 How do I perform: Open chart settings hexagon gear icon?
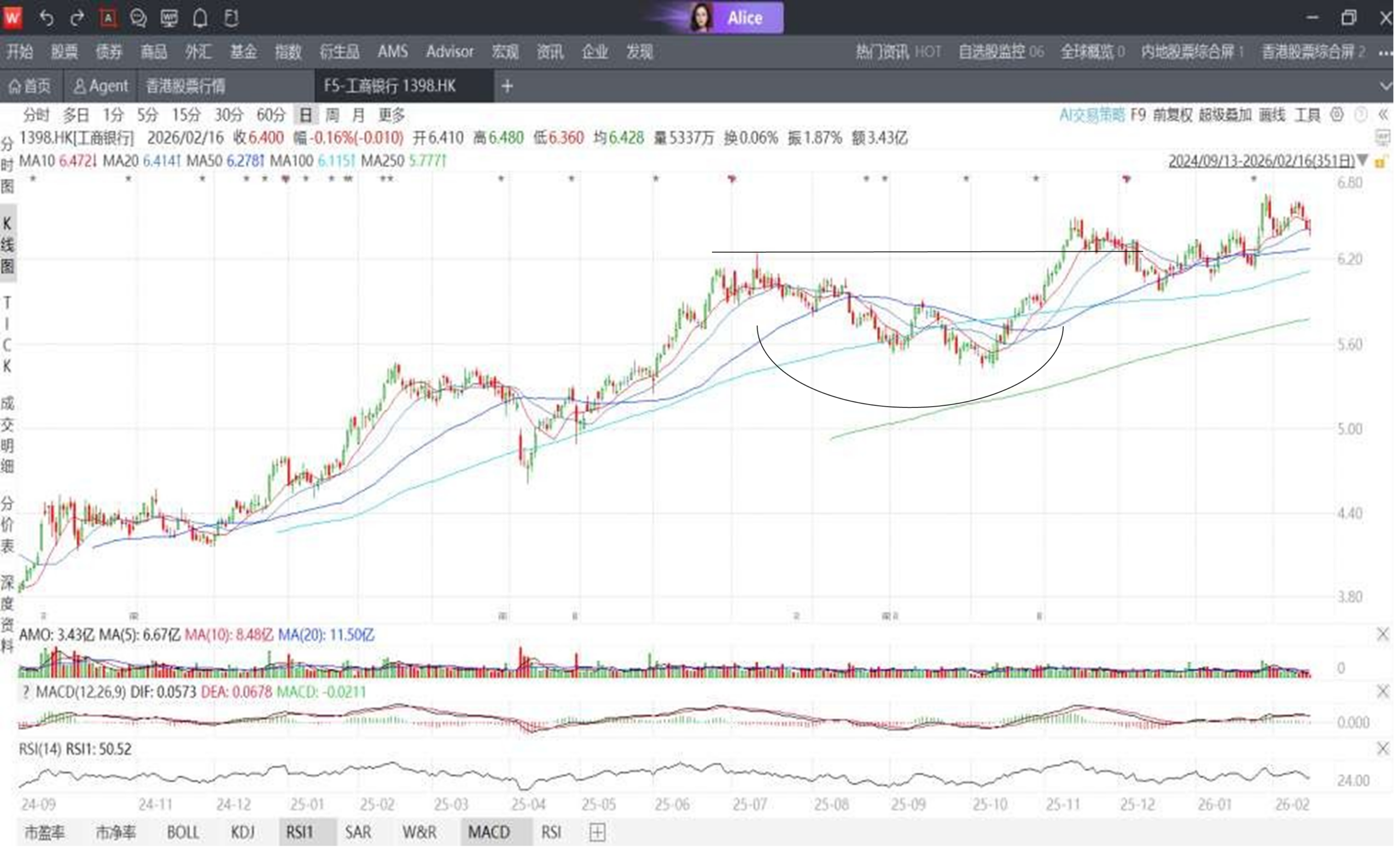pos(1336,115)
